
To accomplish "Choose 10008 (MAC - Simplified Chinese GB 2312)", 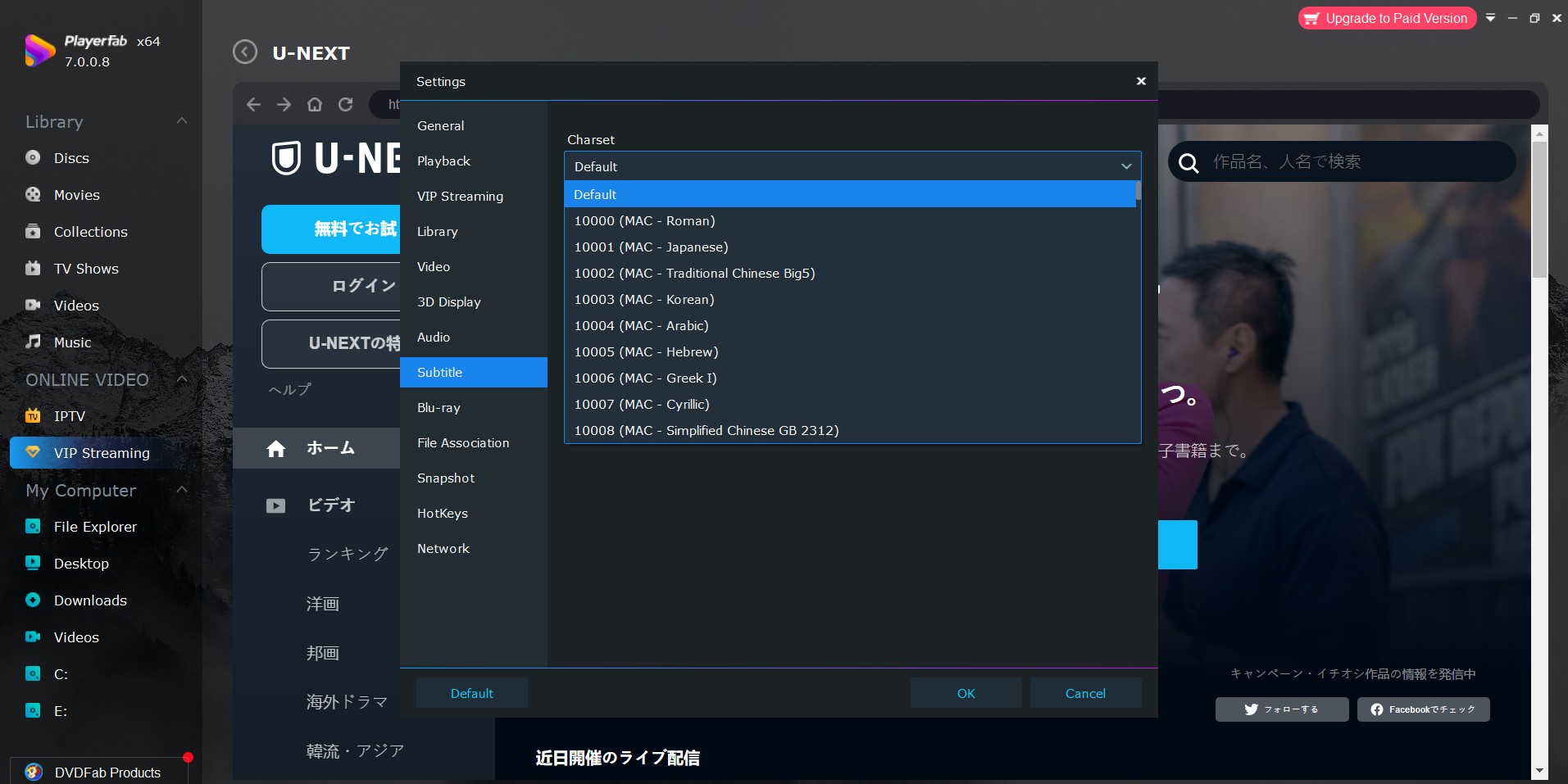I will pos(850,430).
